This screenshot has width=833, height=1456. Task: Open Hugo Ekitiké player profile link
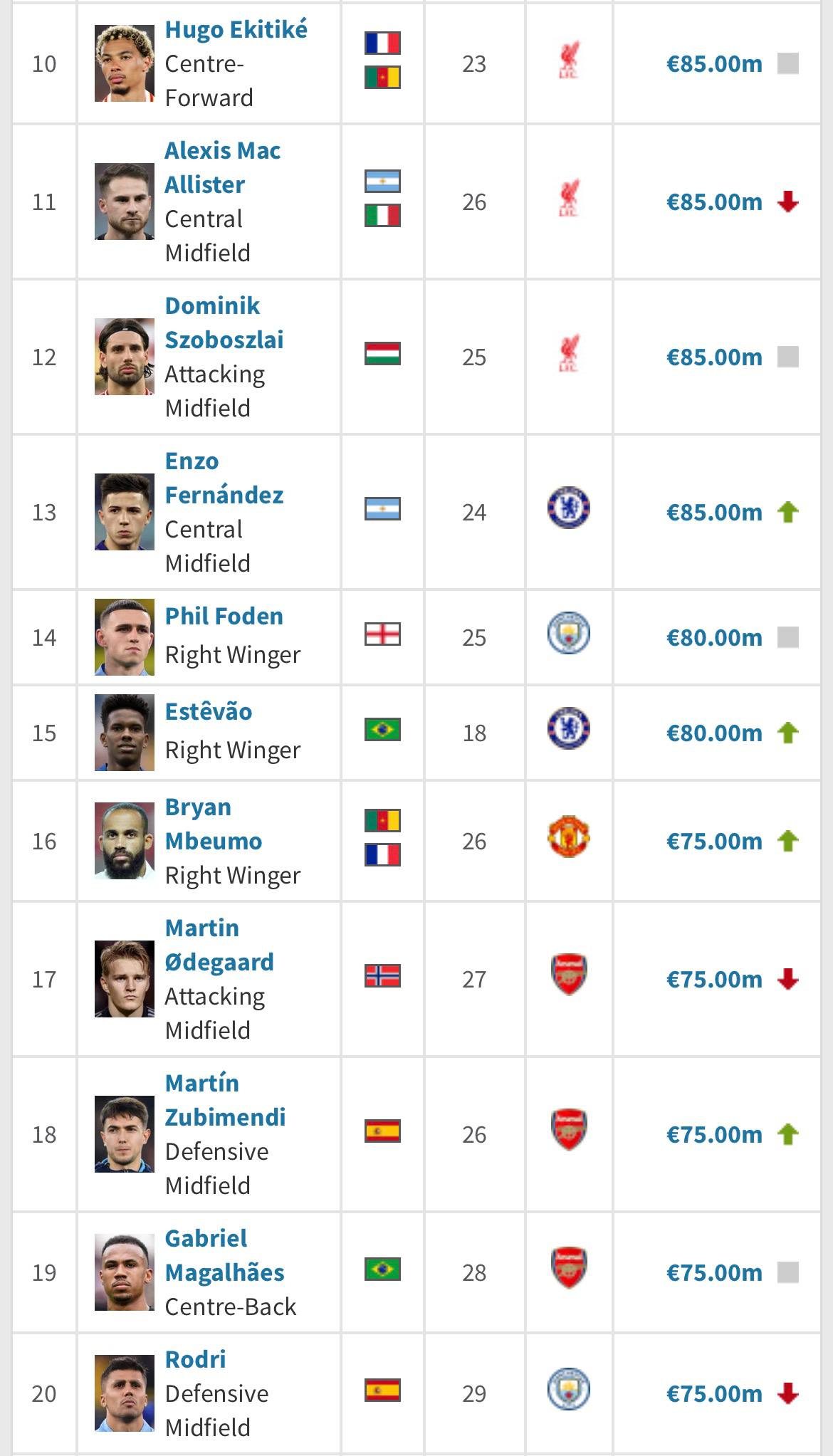pos(236,30)
